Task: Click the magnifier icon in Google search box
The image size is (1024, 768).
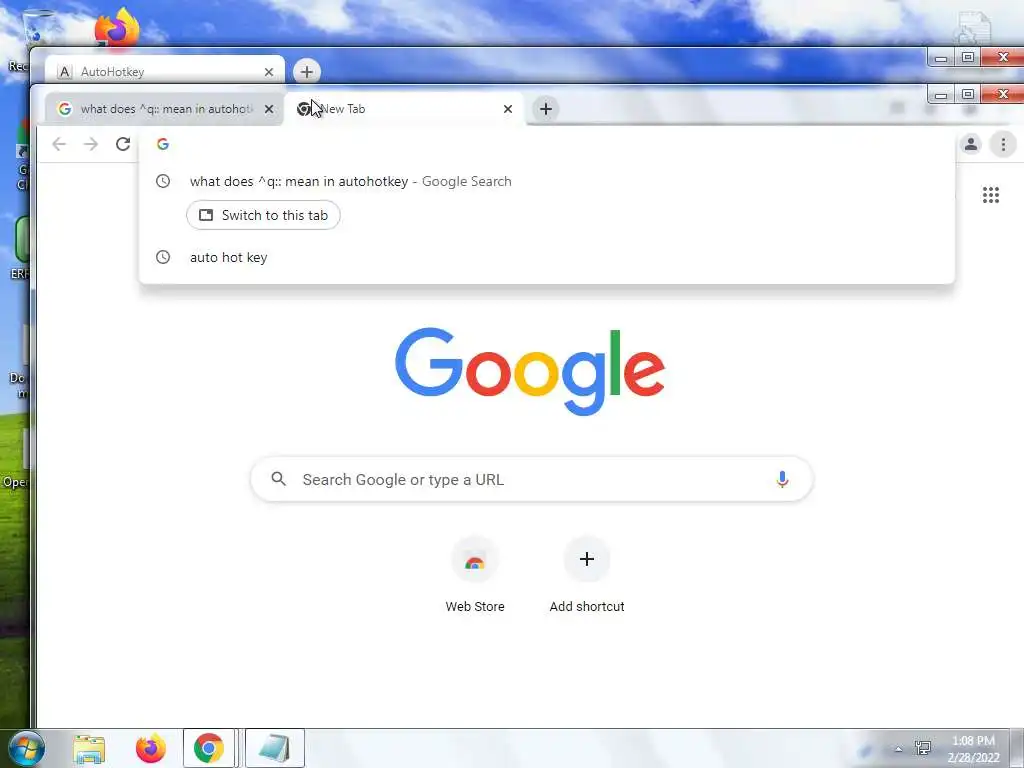Action: coord(279,479)
